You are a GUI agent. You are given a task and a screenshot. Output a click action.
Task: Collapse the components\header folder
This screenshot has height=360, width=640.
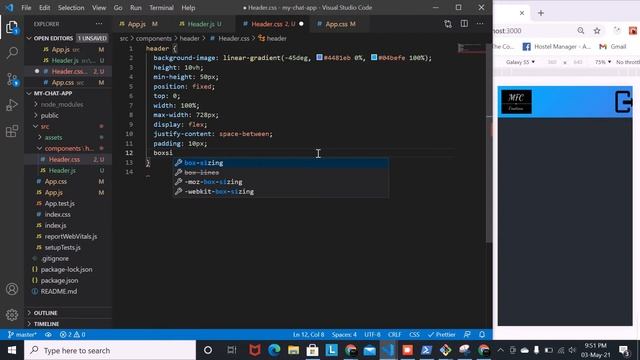[x=69, y=149]
